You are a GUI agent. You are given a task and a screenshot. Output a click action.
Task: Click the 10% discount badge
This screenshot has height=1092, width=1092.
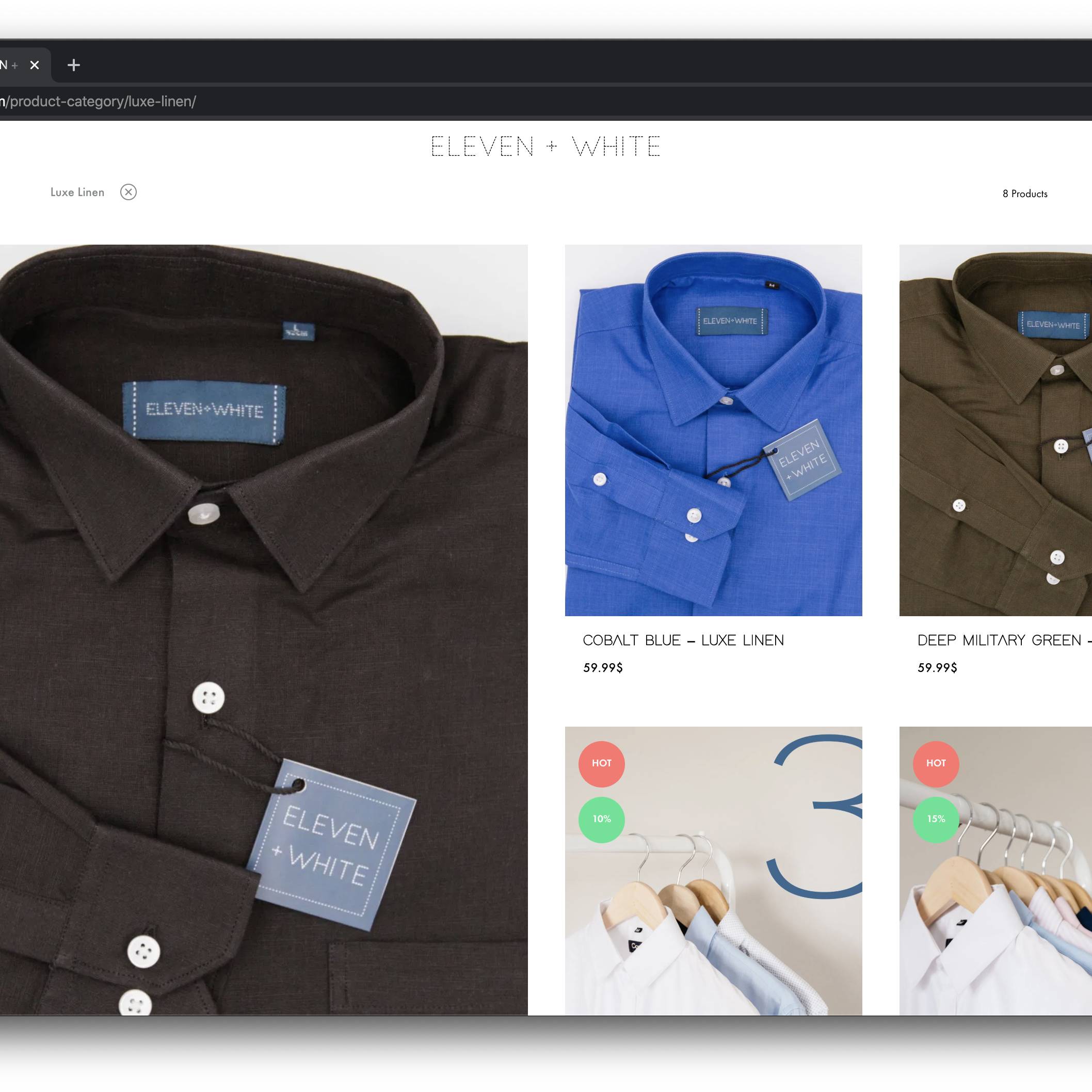point(601,820)
